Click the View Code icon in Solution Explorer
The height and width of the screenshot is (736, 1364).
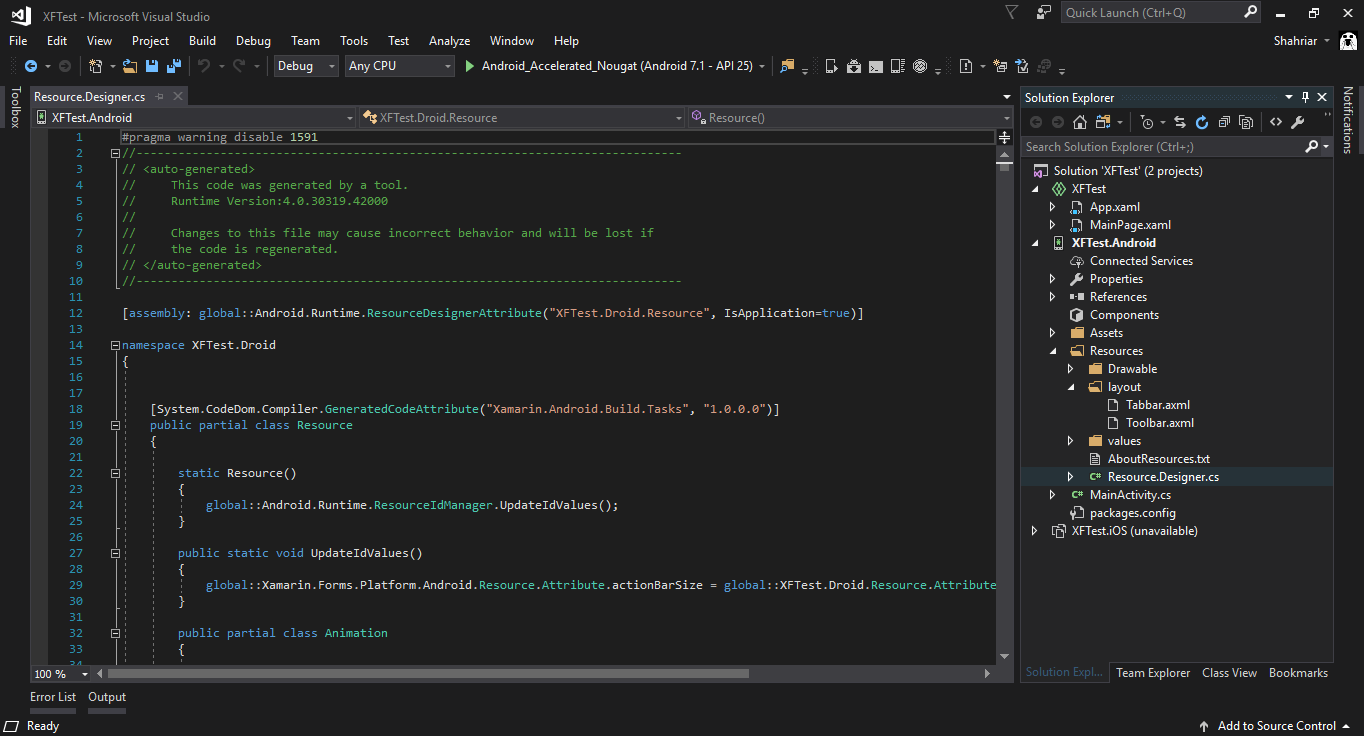[1276, 122]
